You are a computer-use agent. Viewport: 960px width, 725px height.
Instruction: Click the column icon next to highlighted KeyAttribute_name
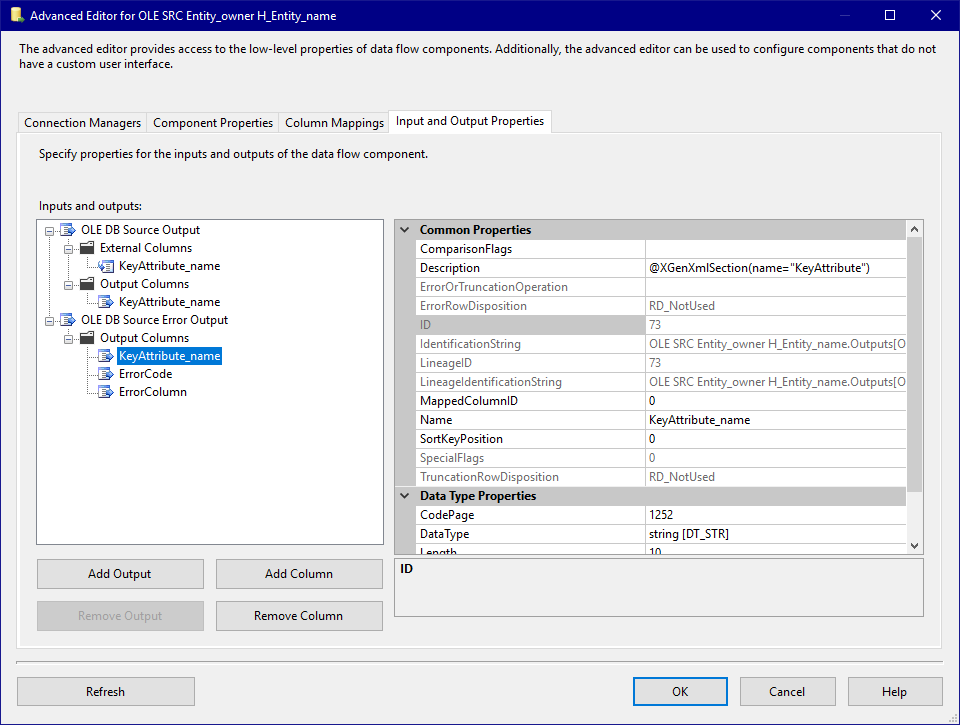point(106,356)
